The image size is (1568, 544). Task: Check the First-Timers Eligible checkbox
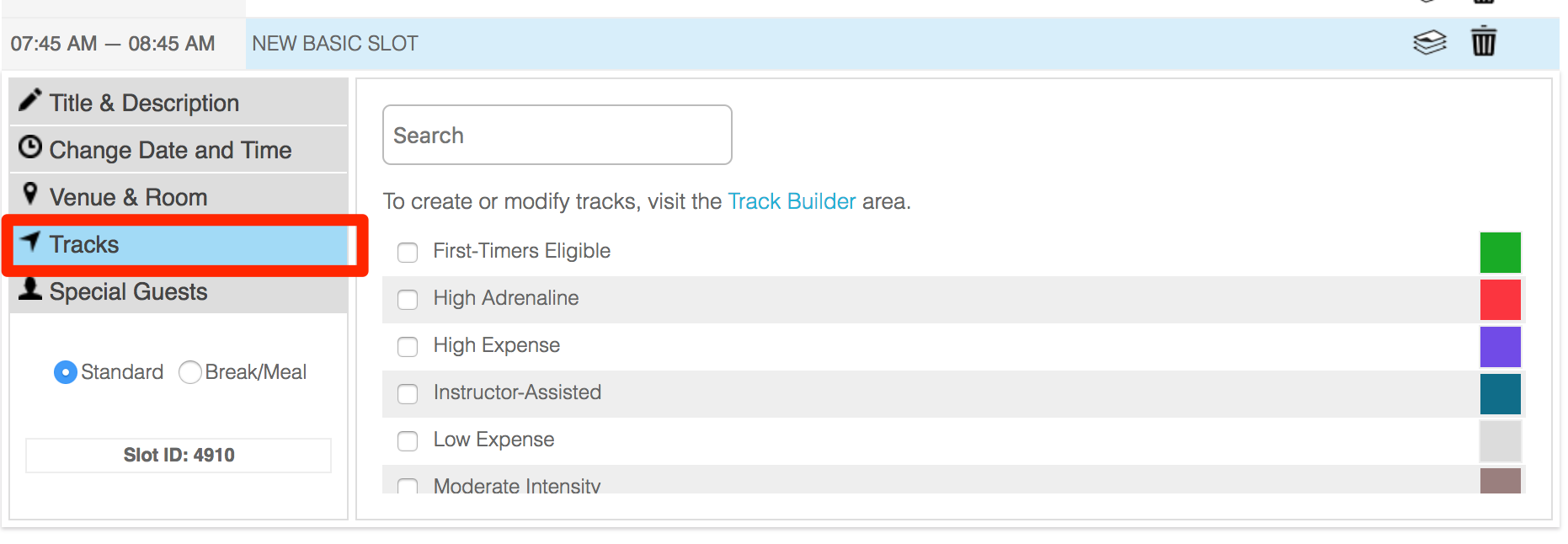408,253
